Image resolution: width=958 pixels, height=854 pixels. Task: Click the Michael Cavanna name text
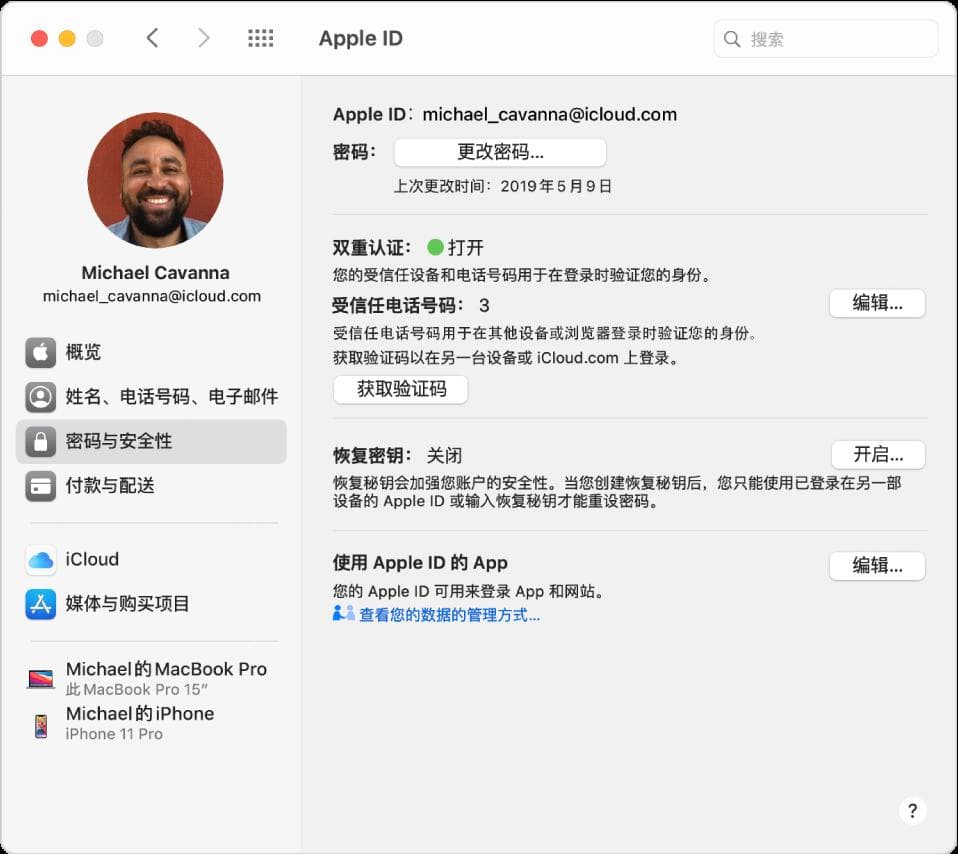coord(156,272)
